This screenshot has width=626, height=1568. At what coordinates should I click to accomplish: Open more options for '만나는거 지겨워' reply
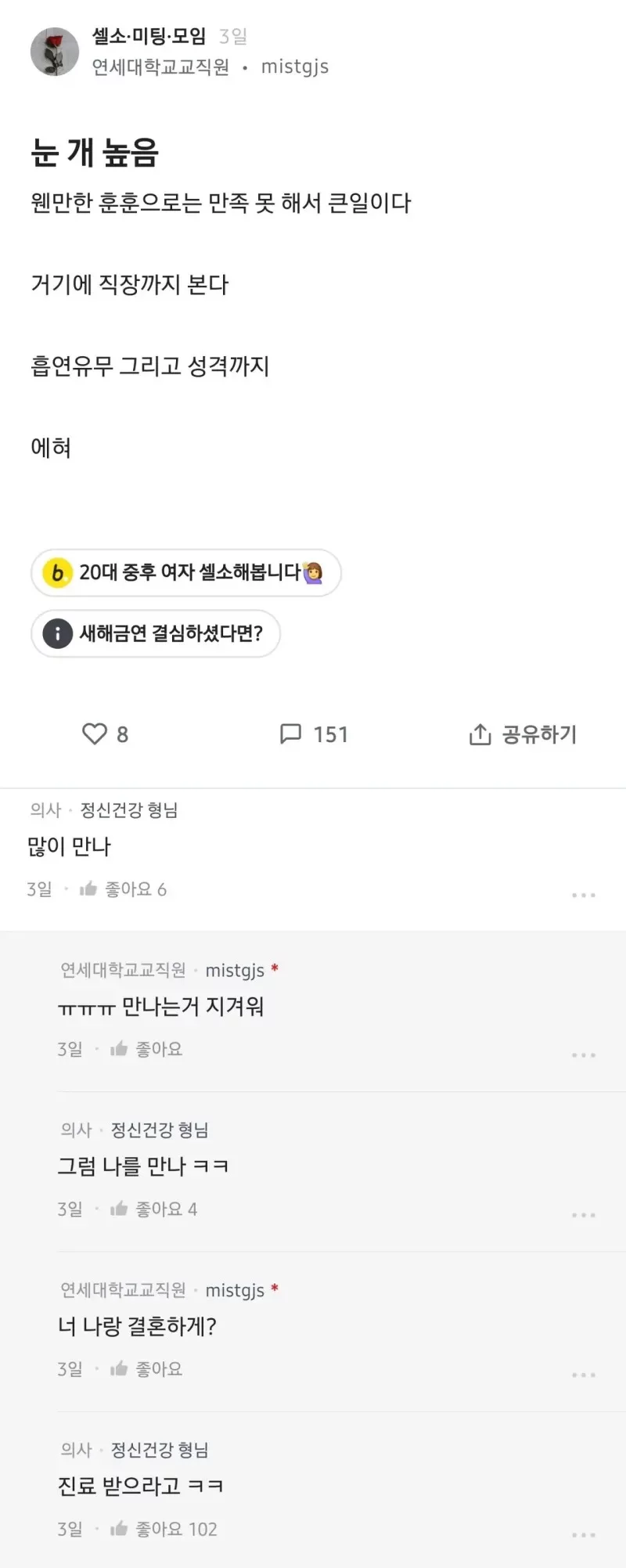pos(584,1055)
